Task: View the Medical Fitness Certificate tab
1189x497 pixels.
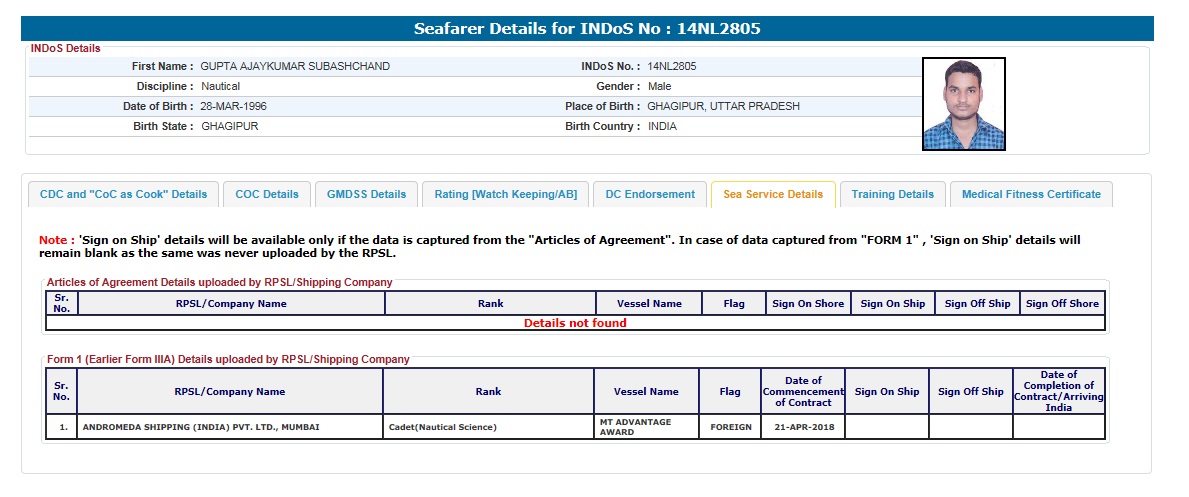Action: [x=1030, y=194]
